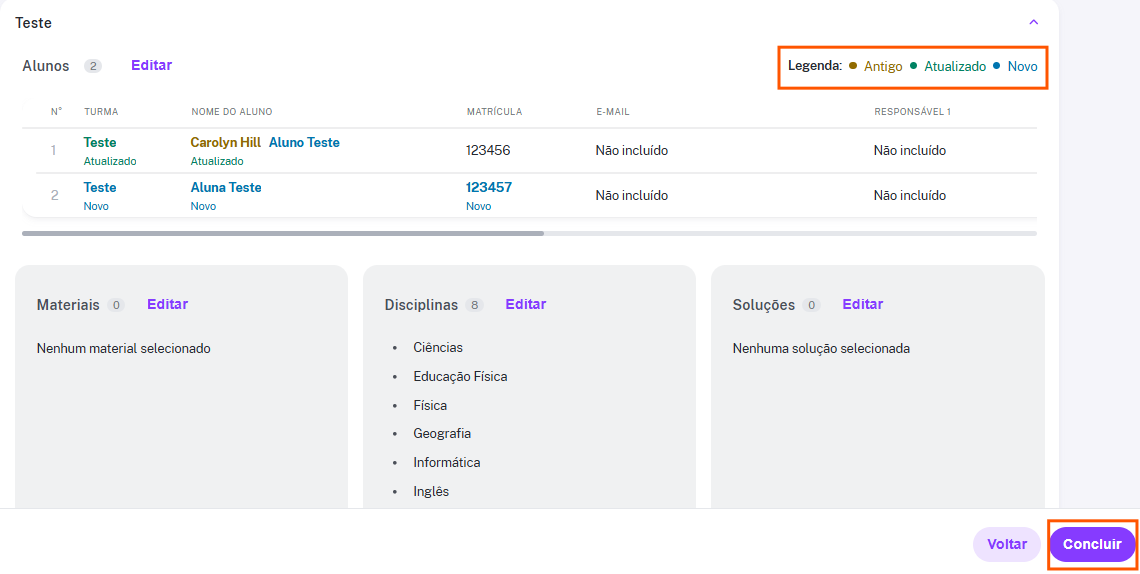
Task: Edit the Alunos list
Action: coord(151,65)
